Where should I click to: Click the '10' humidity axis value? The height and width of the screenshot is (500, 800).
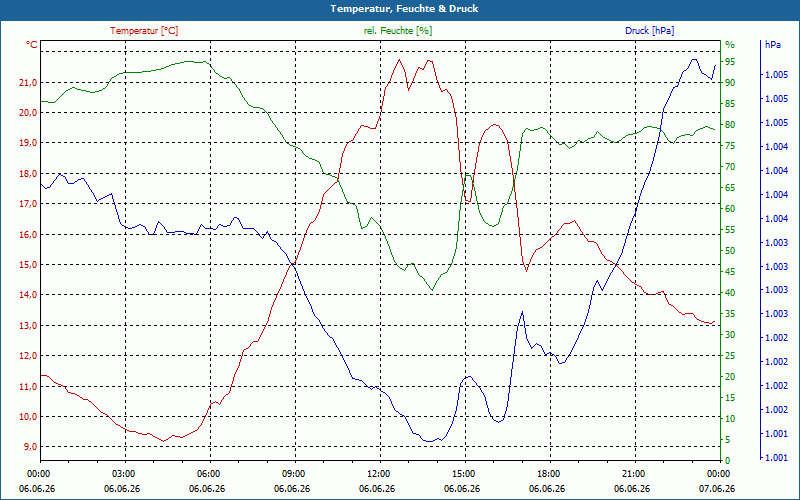click(730, 419)
